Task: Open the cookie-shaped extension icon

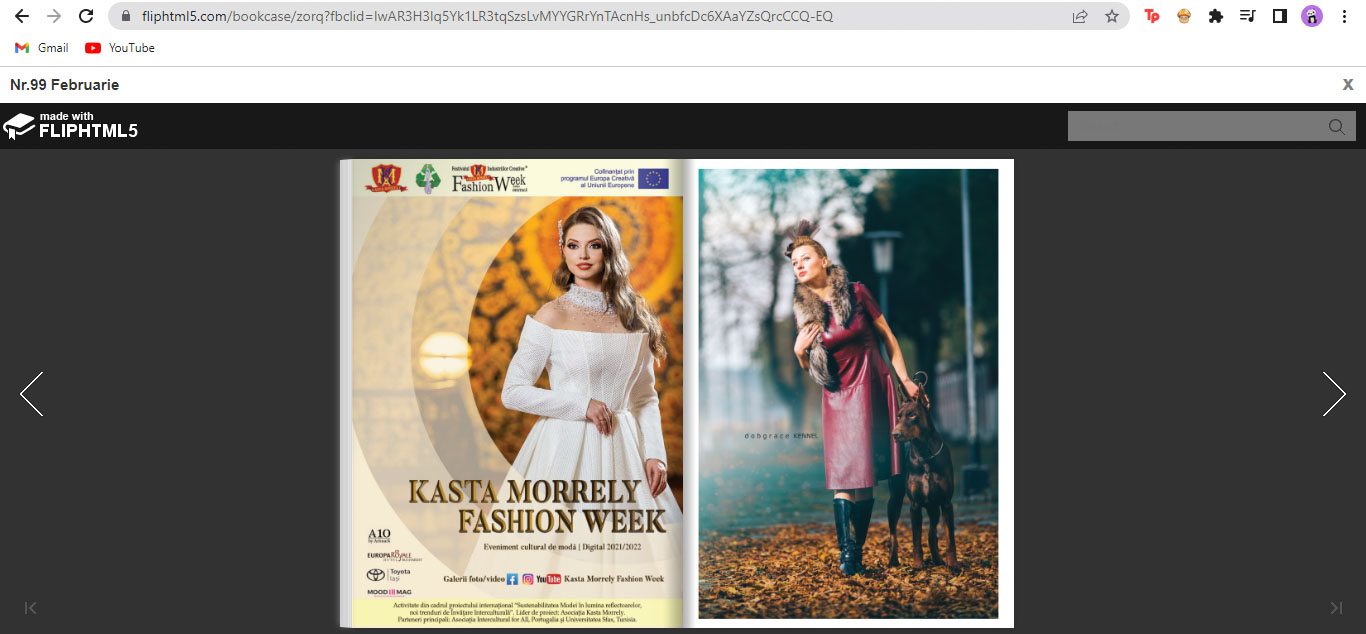Action: click(1184, 16)
